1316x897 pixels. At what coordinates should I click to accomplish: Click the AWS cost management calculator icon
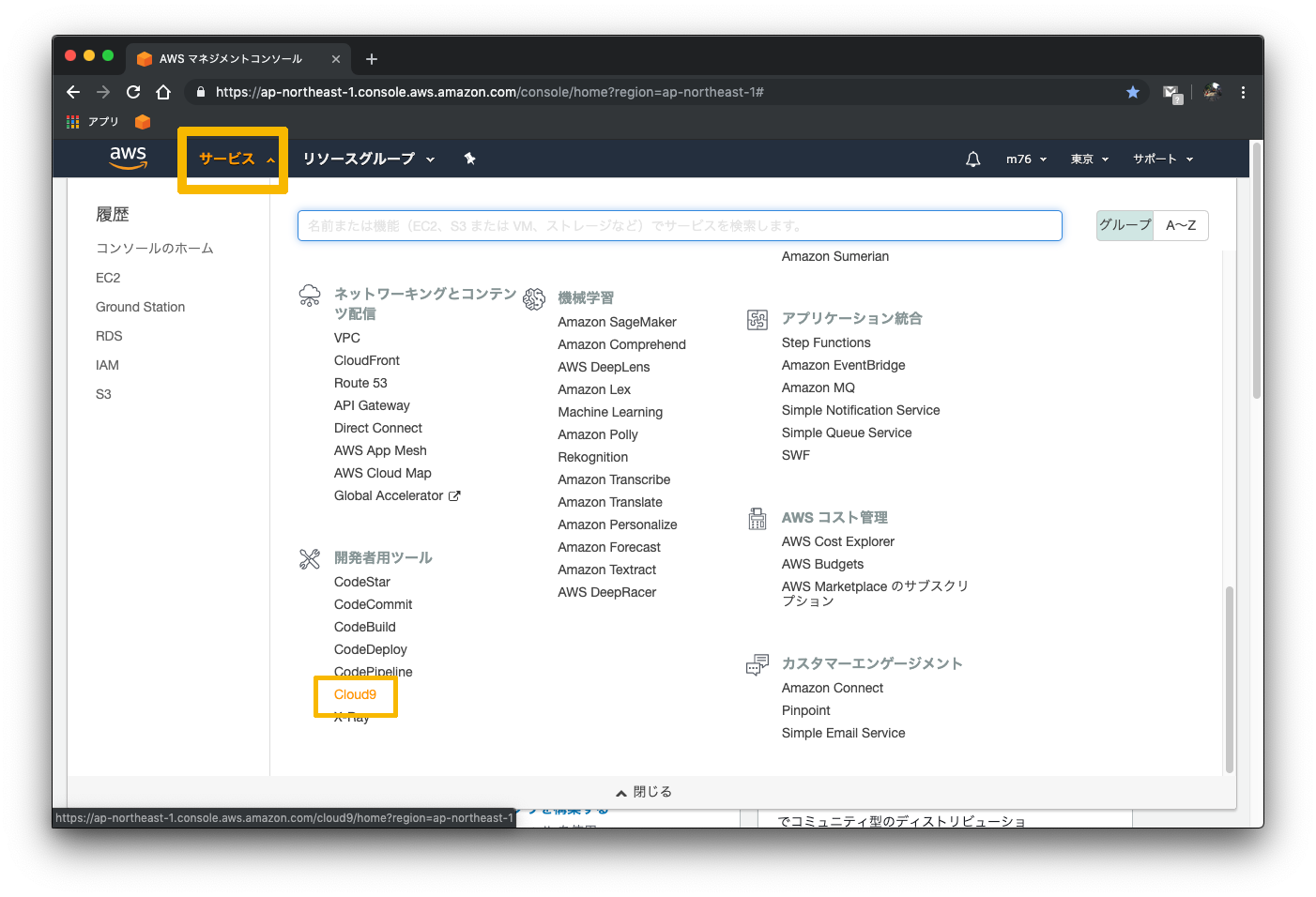757,519
